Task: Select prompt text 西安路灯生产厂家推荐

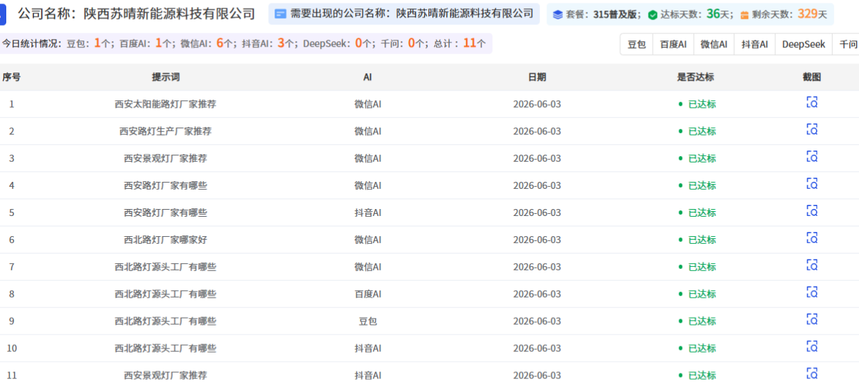Action: tap(165, 131)
